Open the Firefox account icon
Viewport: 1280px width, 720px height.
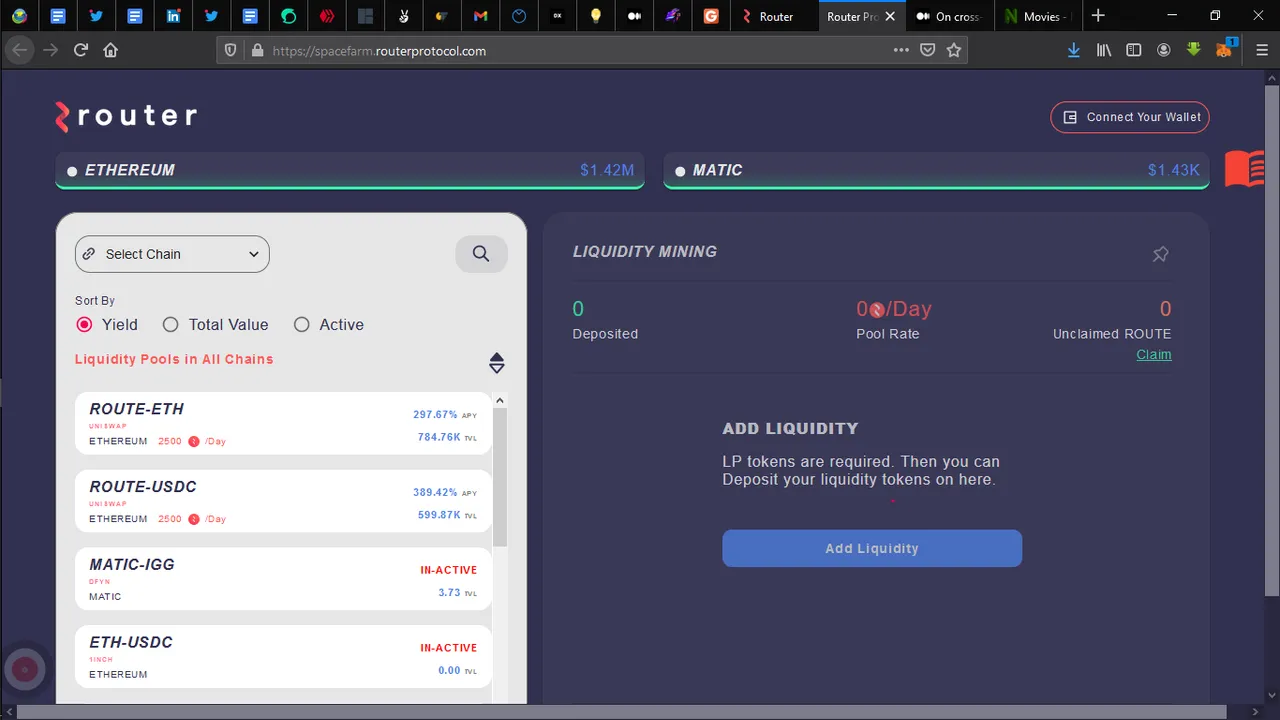click(x=1164, y=50)
